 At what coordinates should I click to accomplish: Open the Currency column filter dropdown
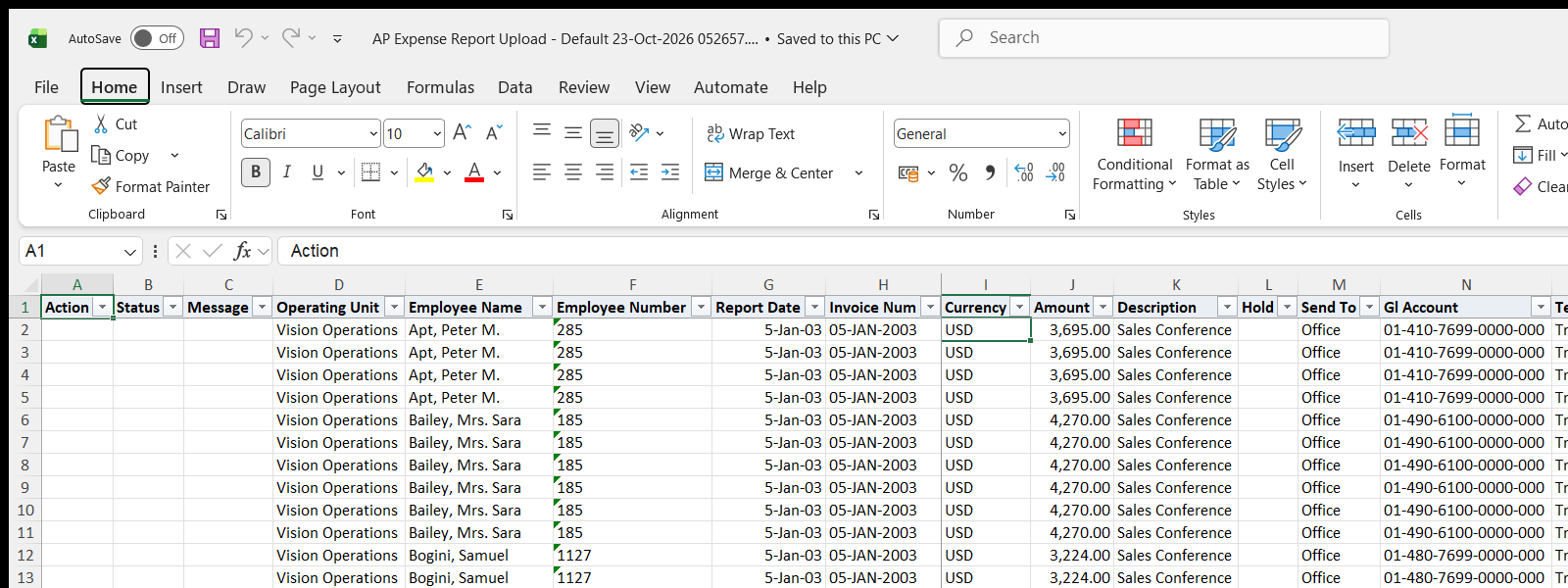coord(1019,307)
